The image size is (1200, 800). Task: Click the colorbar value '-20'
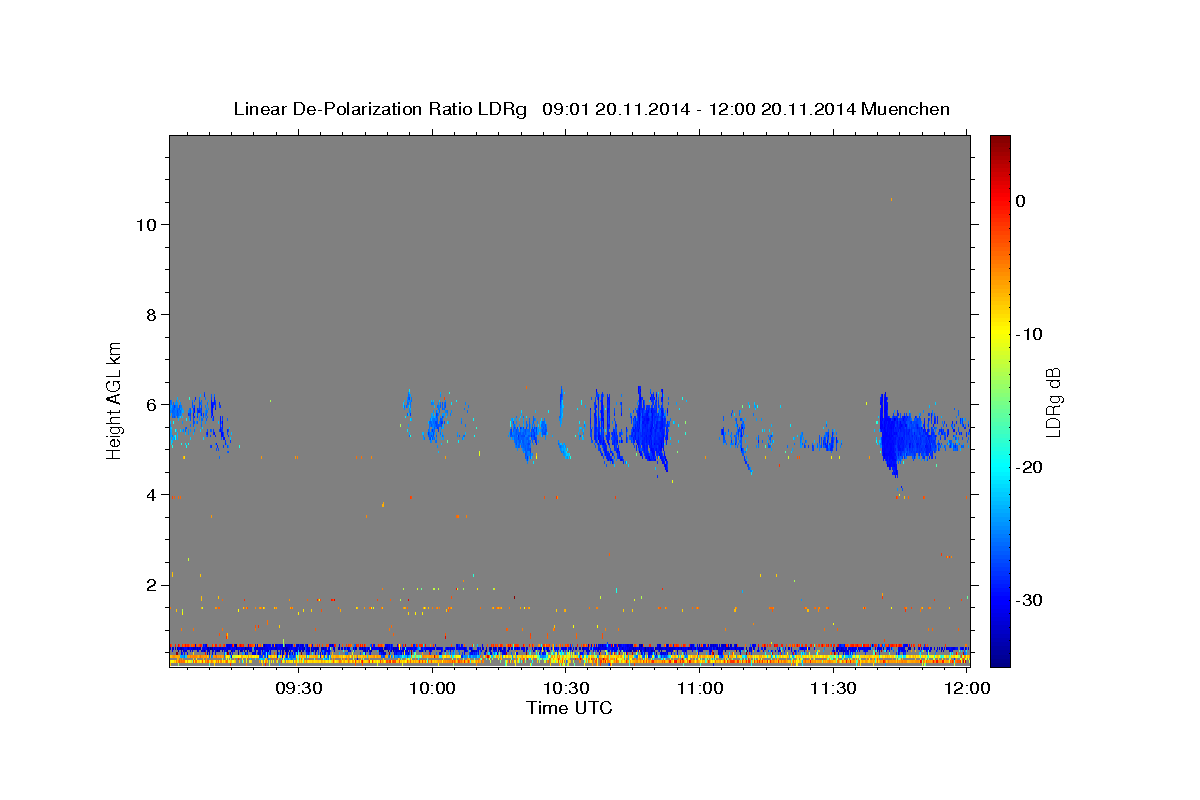click(1029, 467)
